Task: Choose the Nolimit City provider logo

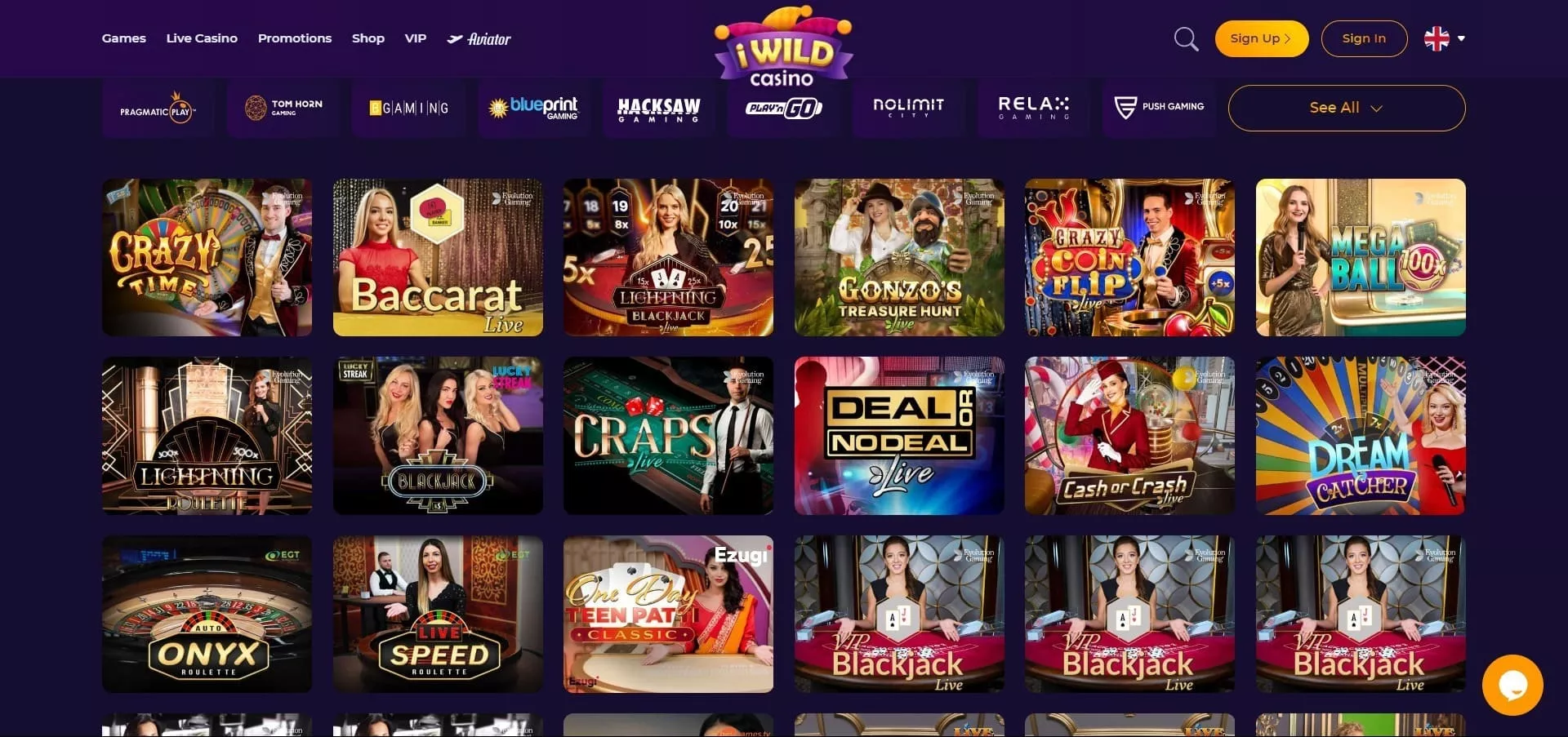Action: 908,108
